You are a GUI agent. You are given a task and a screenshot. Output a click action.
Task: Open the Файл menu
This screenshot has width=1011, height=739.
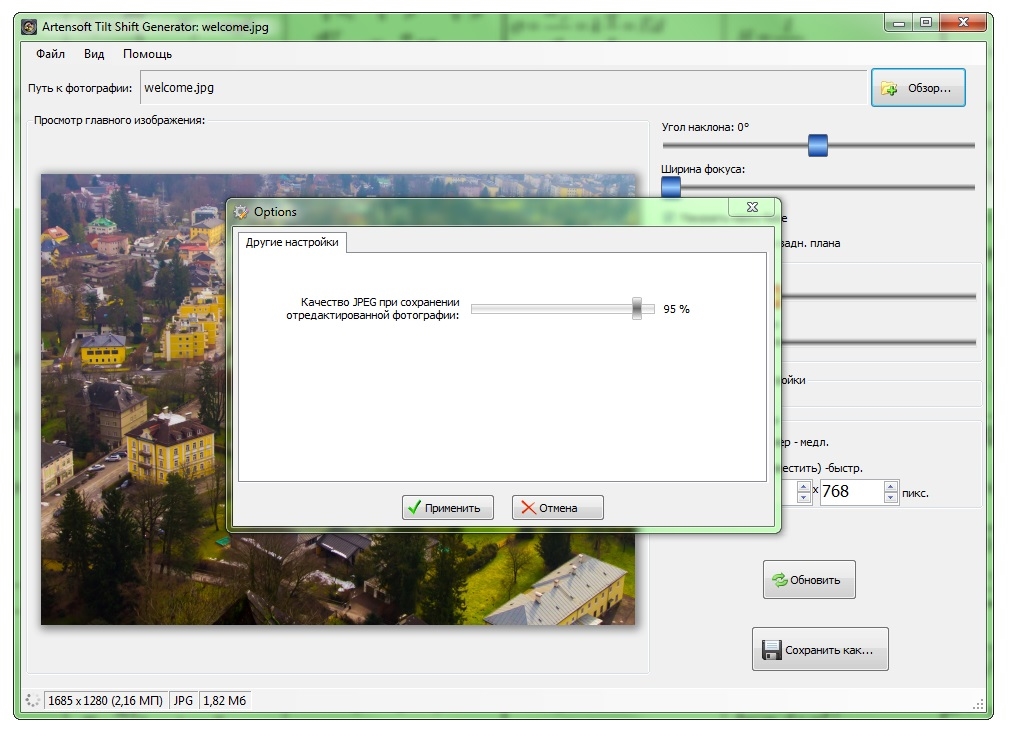[x=50, y=54]
